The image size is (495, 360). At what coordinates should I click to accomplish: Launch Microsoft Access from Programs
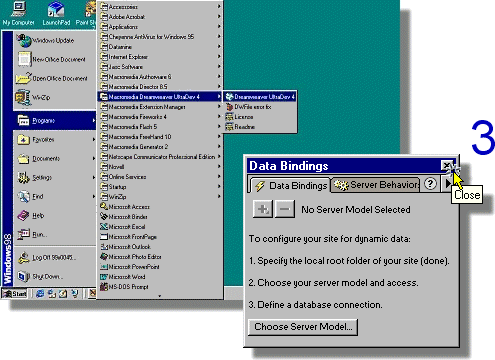click(x=160, y=207)
